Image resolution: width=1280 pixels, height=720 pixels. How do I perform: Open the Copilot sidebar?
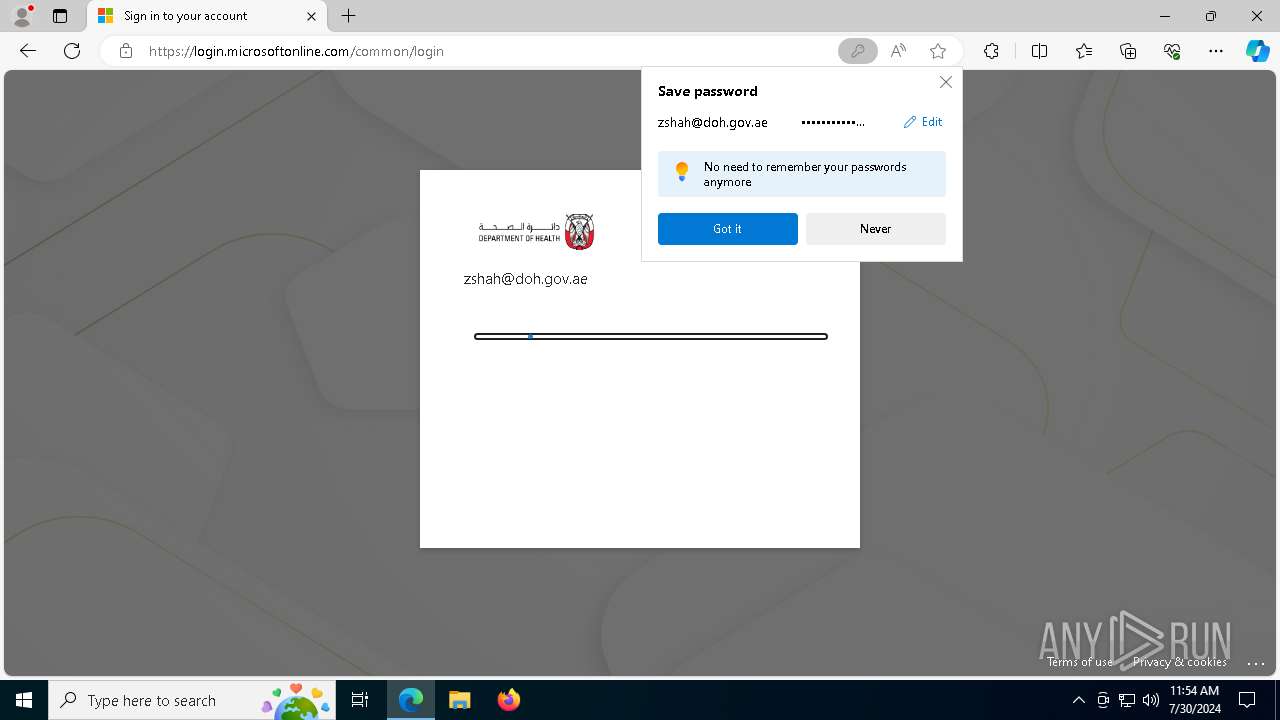point(1257,51)
